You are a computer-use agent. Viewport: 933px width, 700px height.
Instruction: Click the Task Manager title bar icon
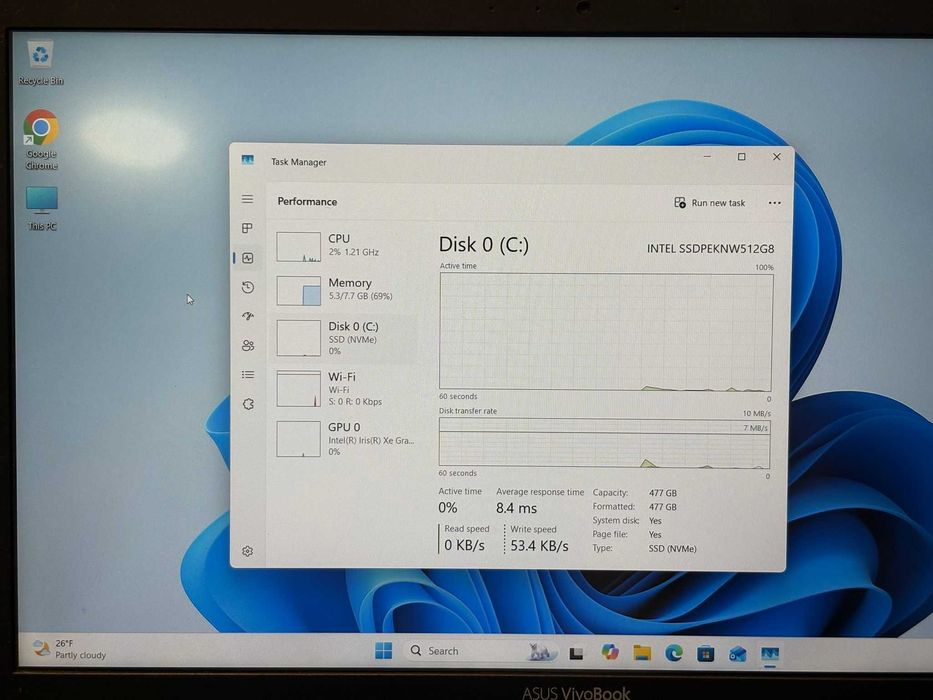pos(248,160)
